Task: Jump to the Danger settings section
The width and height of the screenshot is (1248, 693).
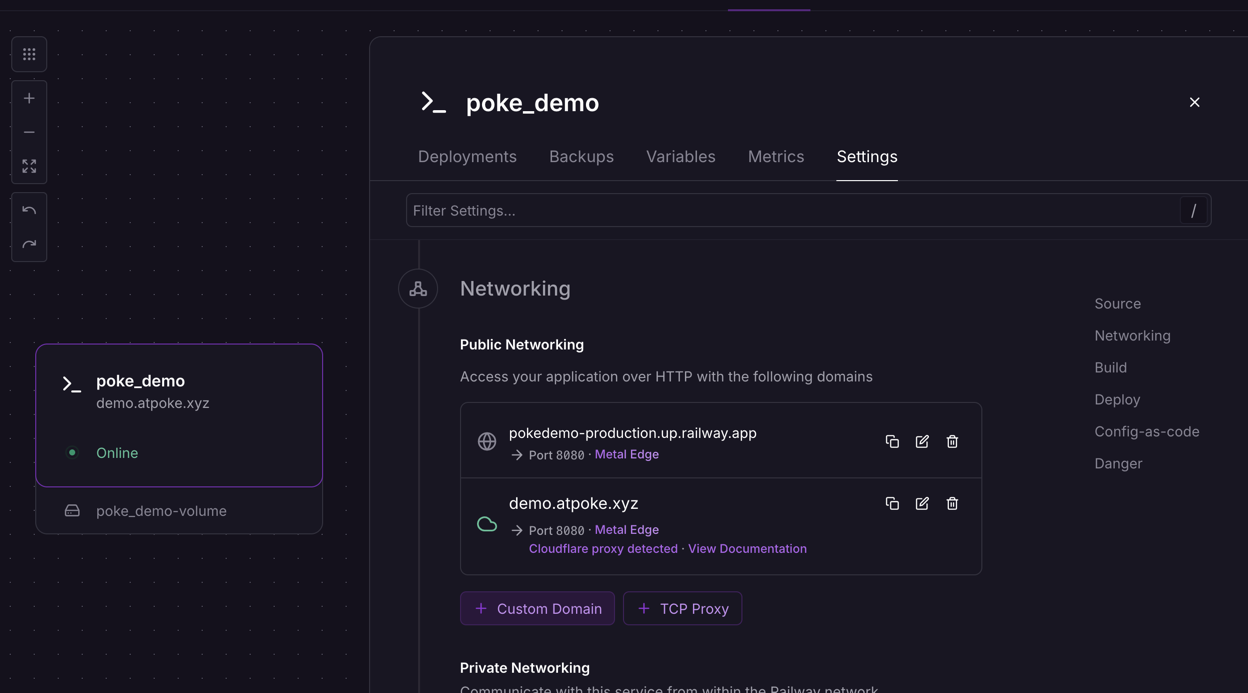Action: (1118, 464)
